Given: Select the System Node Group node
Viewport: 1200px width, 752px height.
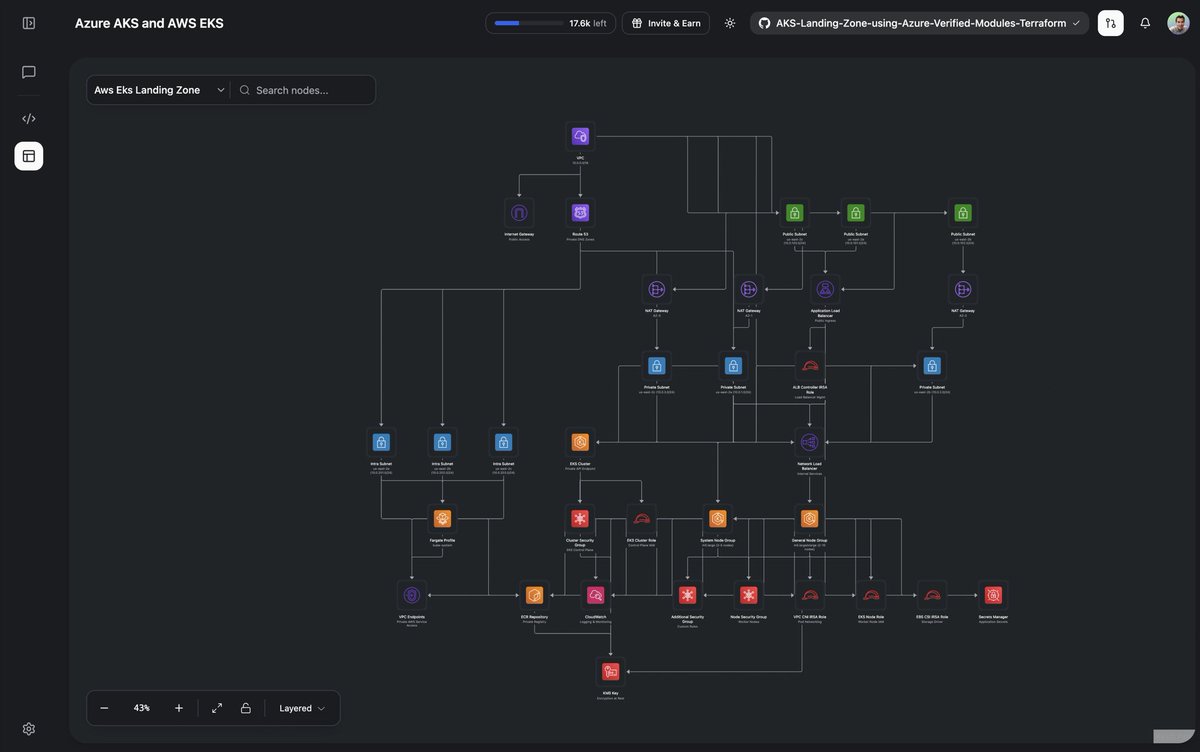Looking at the screenshot, I should click(718, 519).
